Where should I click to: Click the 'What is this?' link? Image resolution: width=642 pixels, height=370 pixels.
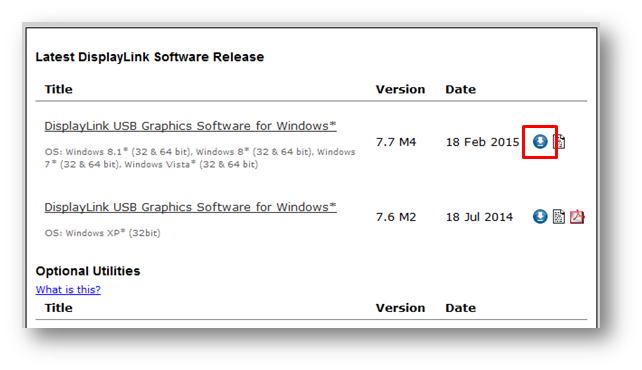[68, 289]
